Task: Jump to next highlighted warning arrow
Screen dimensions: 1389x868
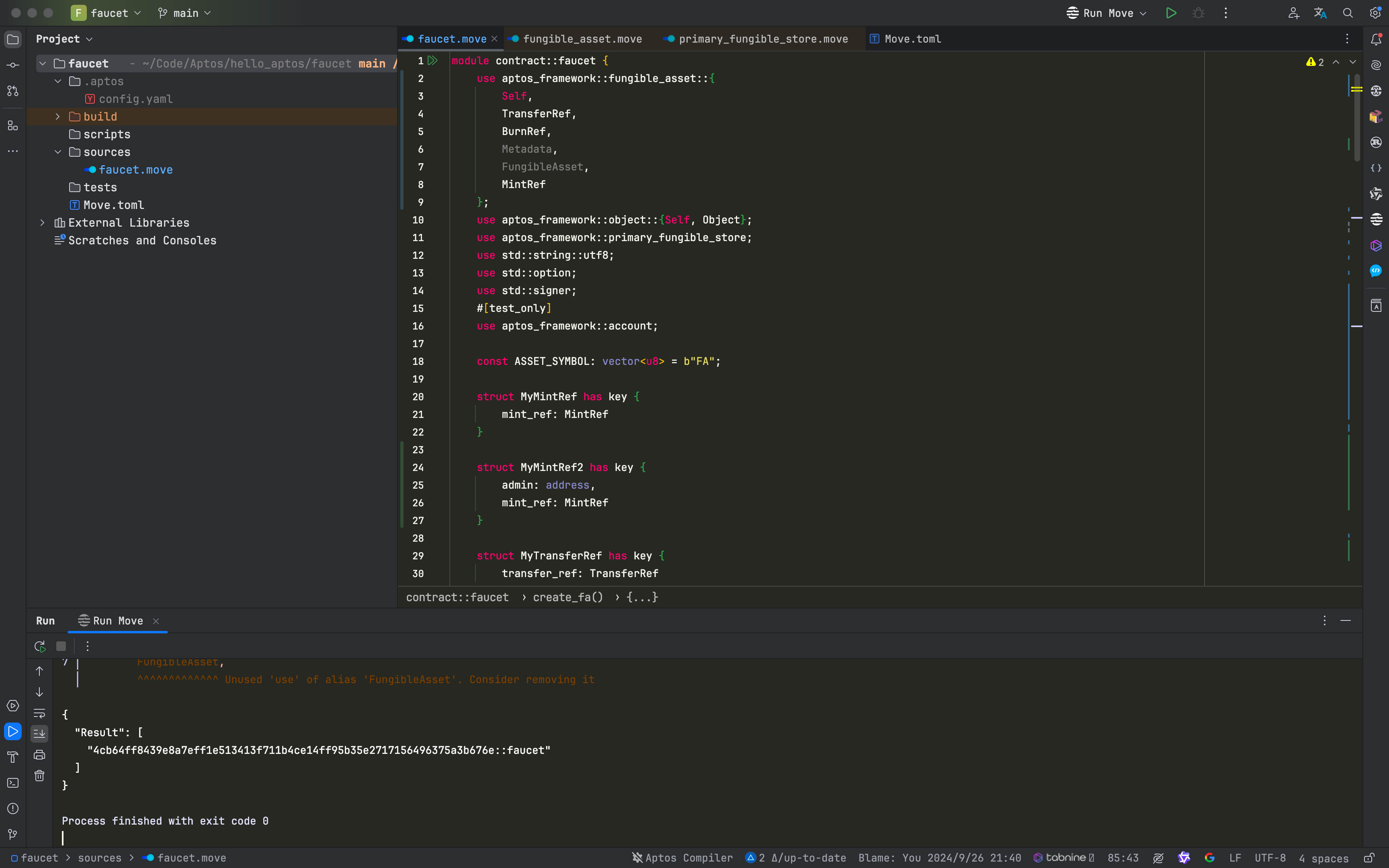Action: pos(1353,62)
